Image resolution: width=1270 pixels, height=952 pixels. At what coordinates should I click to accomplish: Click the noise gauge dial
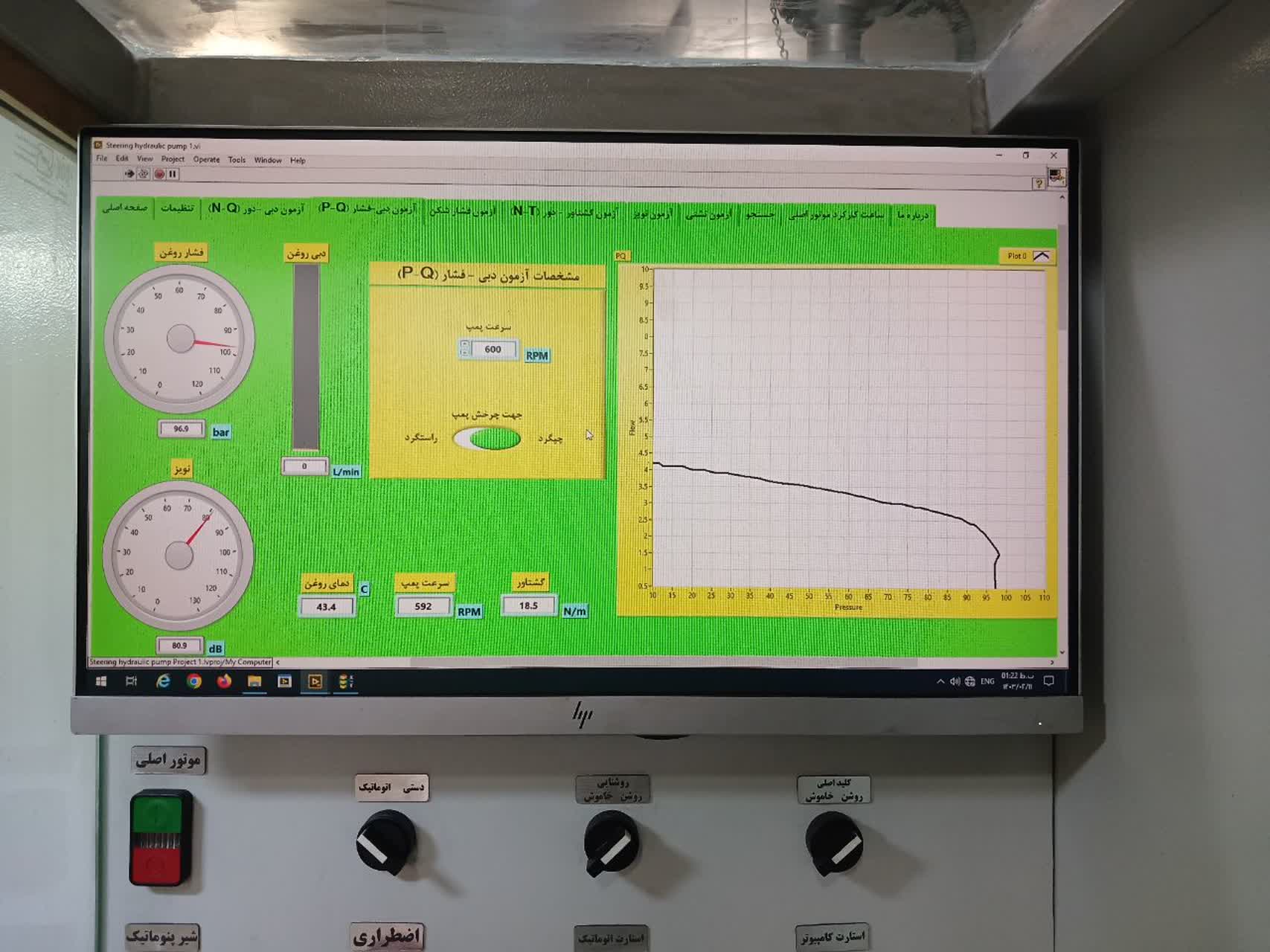179,555
